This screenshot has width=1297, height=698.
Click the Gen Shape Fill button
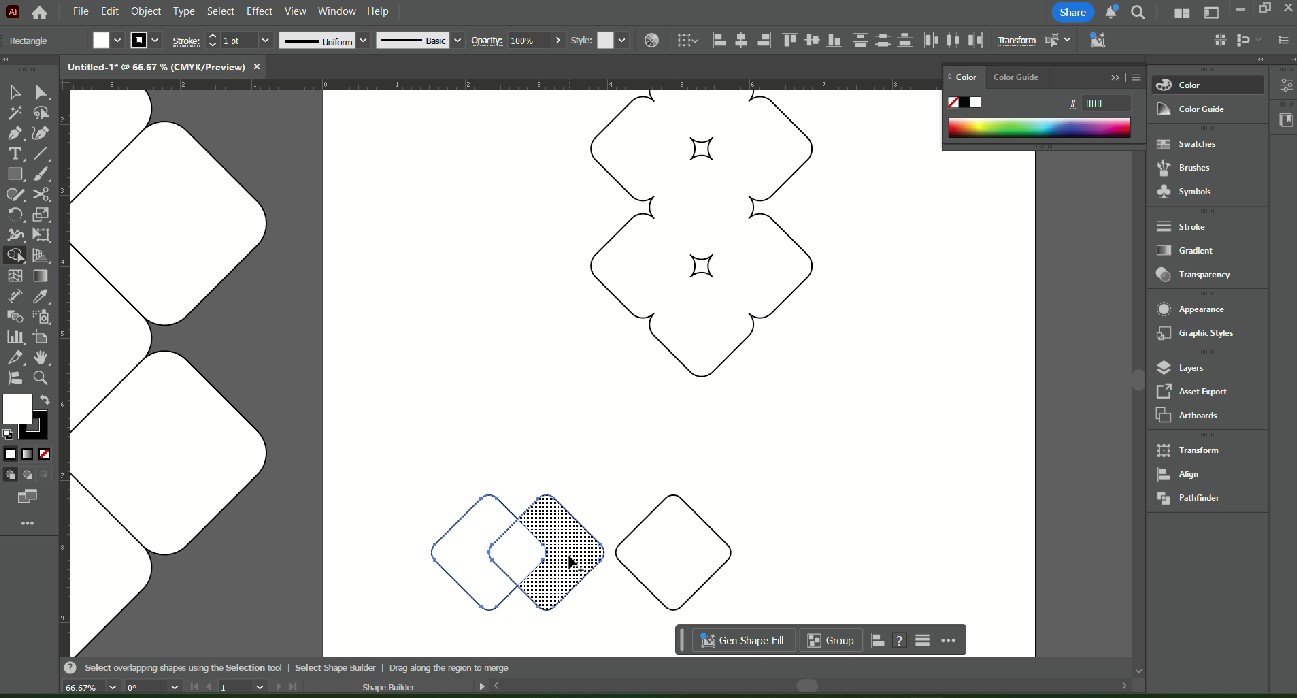click(x=744, y=640)
